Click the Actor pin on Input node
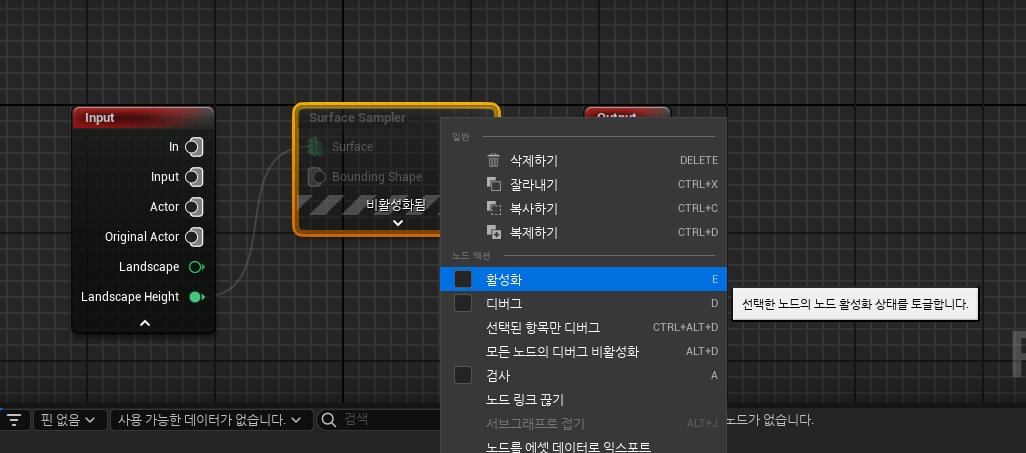The height and width of the screenshot is (453, 1026). coord(194,207)
